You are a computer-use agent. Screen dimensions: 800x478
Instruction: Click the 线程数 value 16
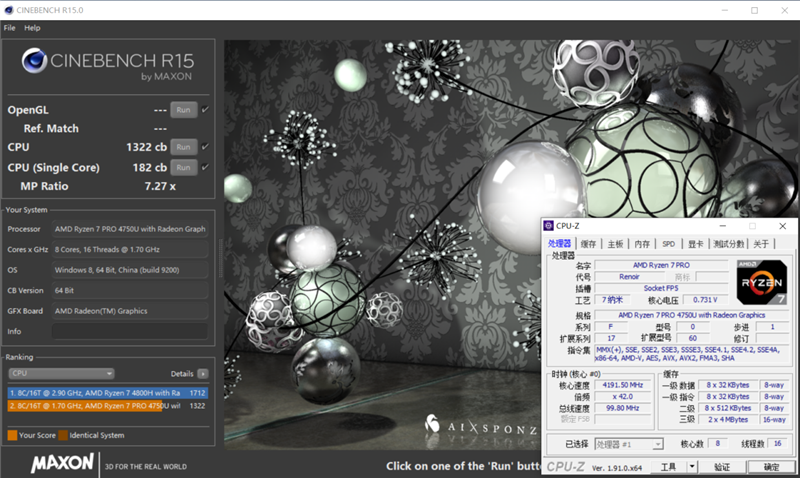(777, 444)
